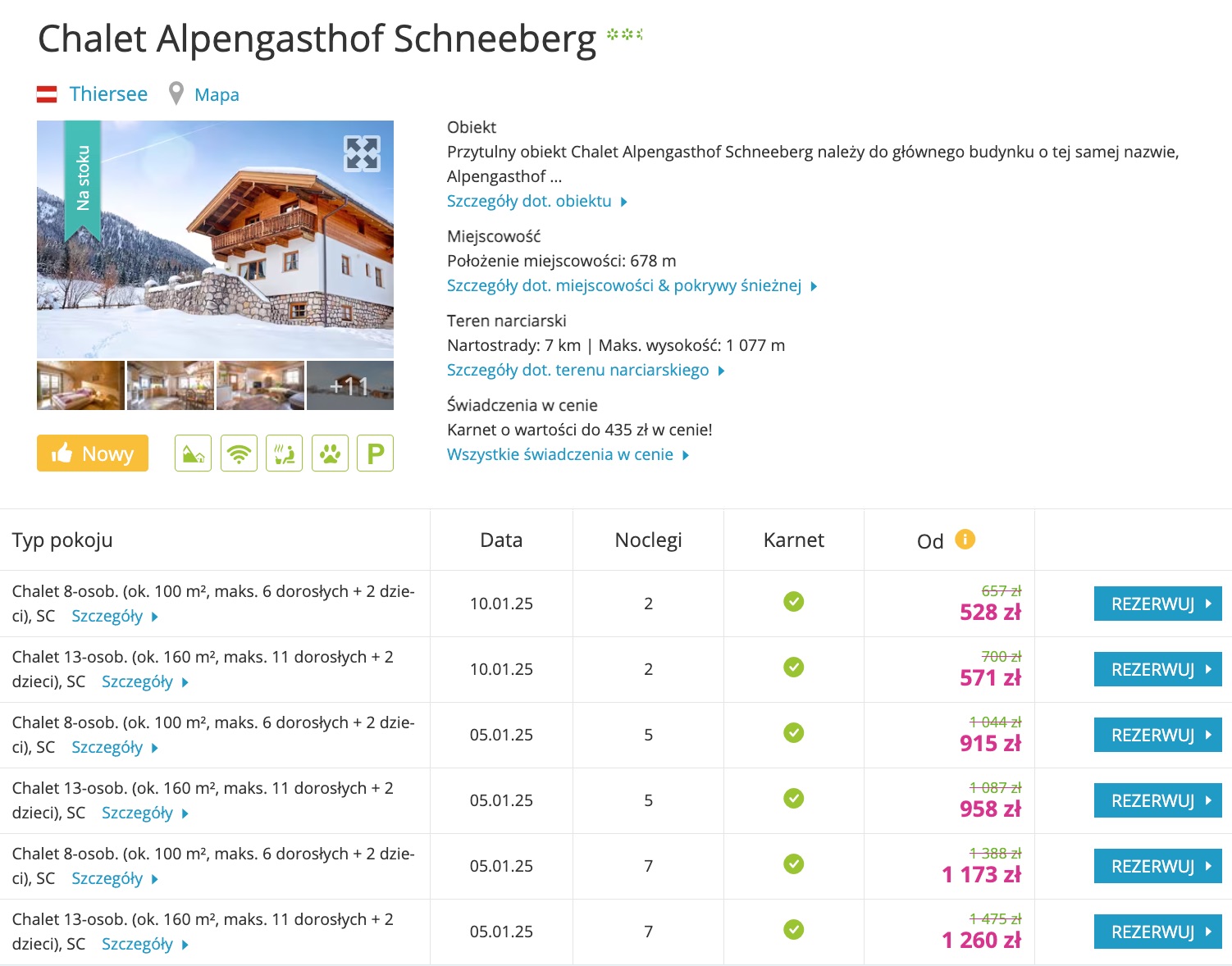Click the WiFi amenity icon
The height and width of the screenshot is (966, 1232).
[x=239, y=453]
